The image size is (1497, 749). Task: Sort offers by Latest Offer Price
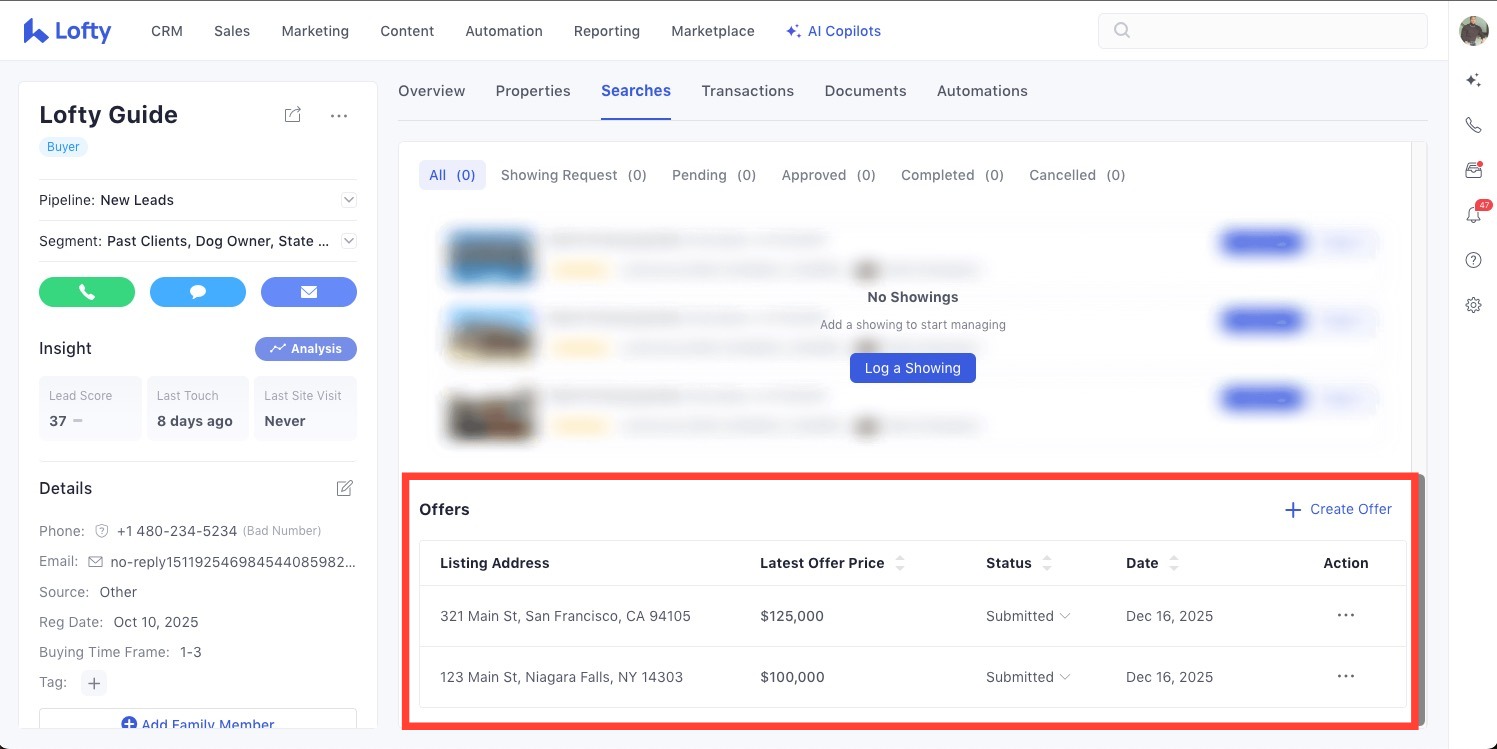(899, 563)
